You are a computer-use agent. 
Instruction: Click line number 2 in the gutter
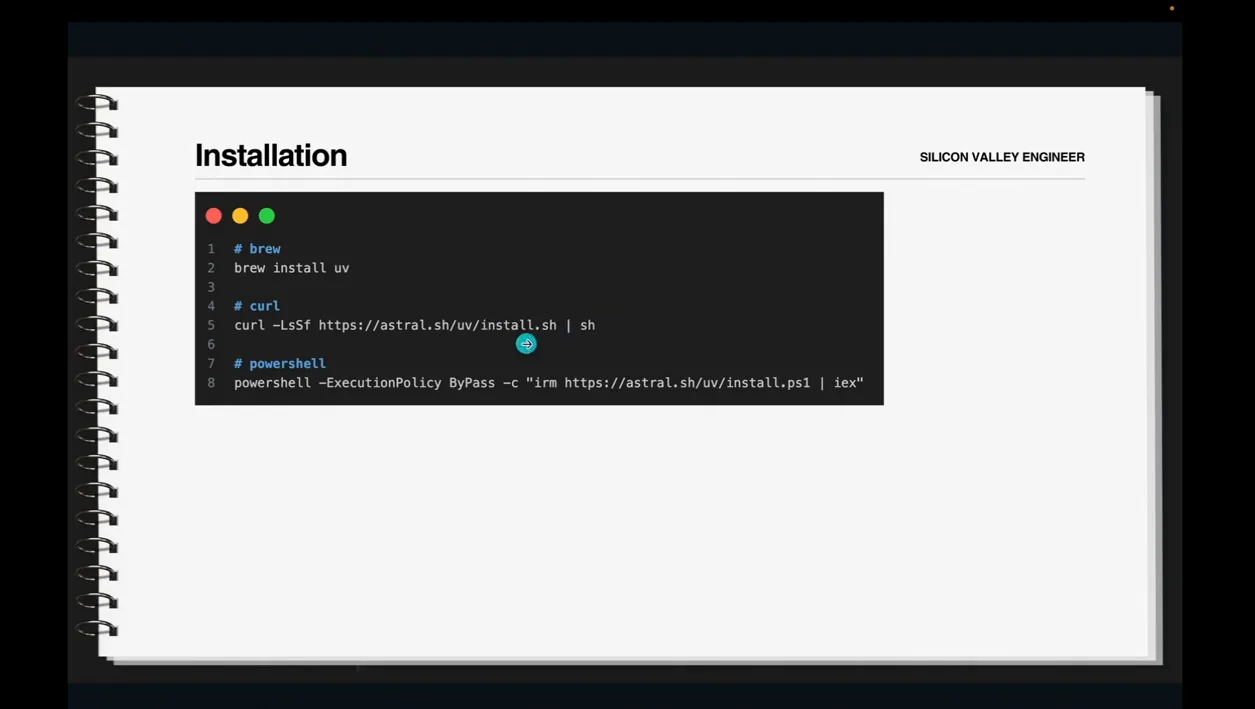pos(211,268)
